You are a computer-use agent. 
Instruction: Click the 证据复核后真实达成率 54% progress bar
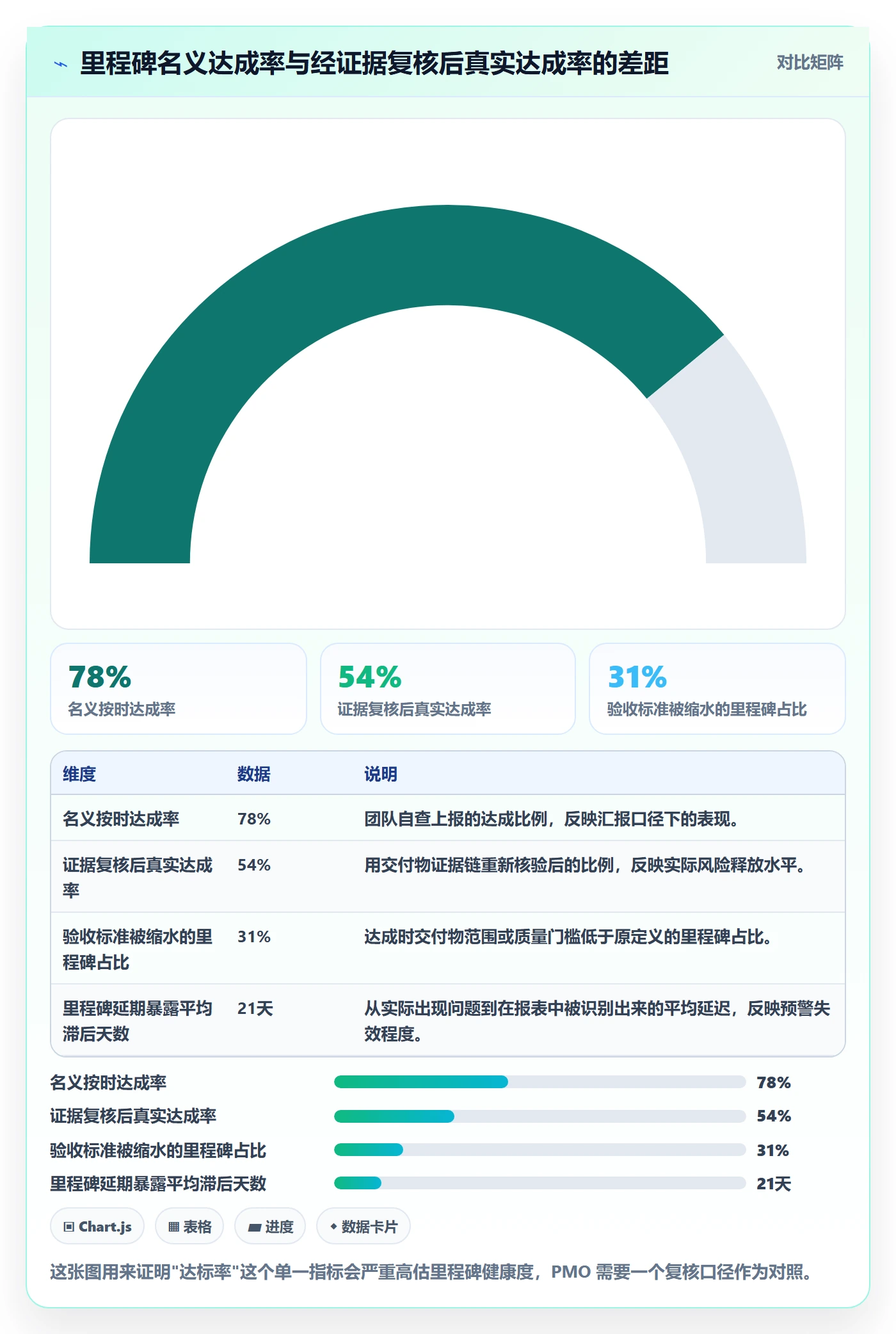[x=540, y=1116]
